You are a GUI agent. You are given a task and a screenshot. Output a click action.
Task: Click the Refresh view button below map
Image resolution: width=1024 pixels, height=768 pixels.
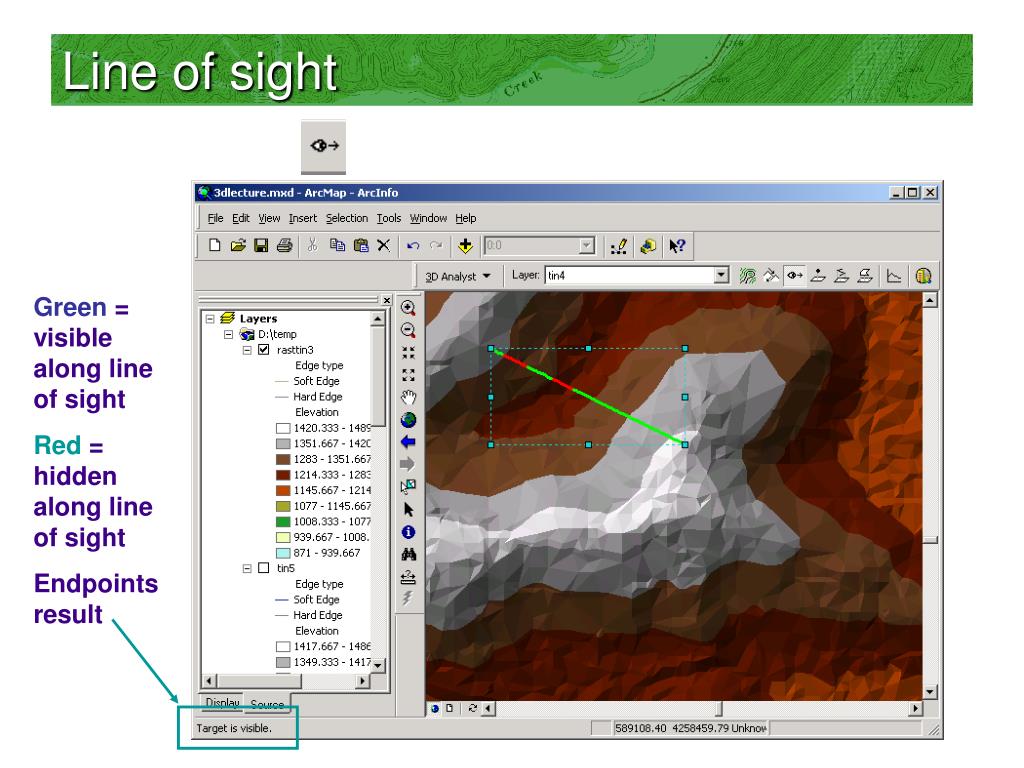pos(472,708)
